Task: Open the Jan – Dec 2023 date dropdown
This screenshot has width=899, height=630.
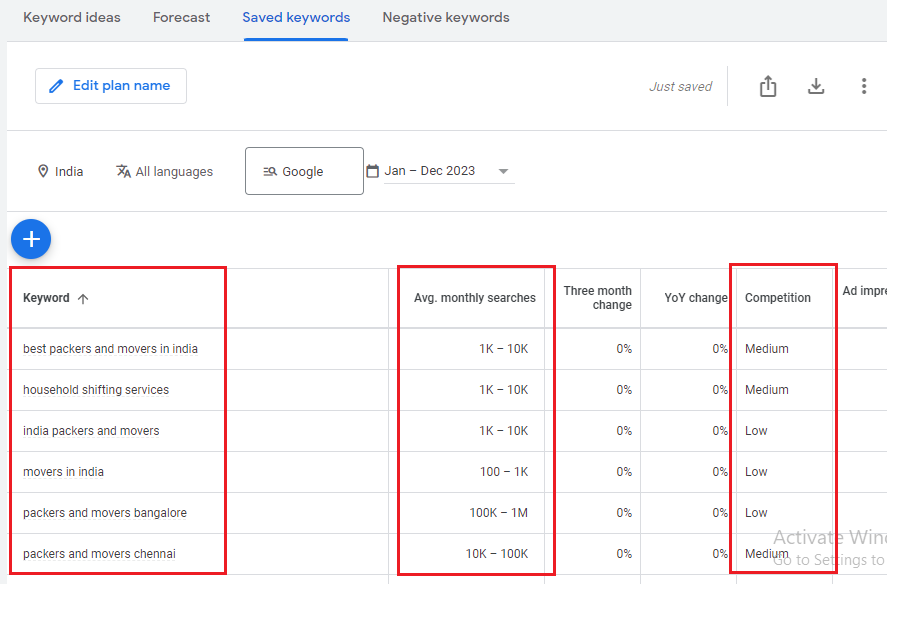Action: coord(503,171)
